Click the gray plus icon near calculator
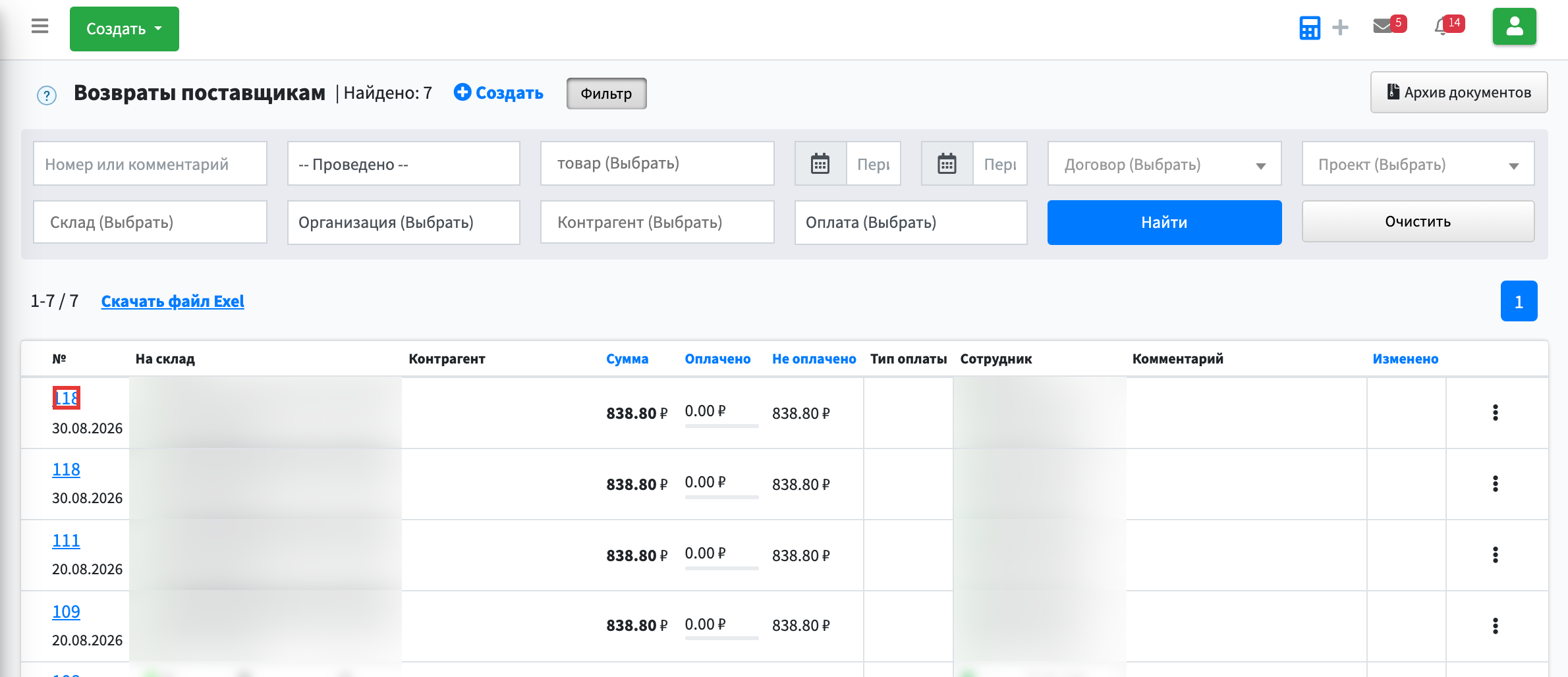 pos(1340,28)
